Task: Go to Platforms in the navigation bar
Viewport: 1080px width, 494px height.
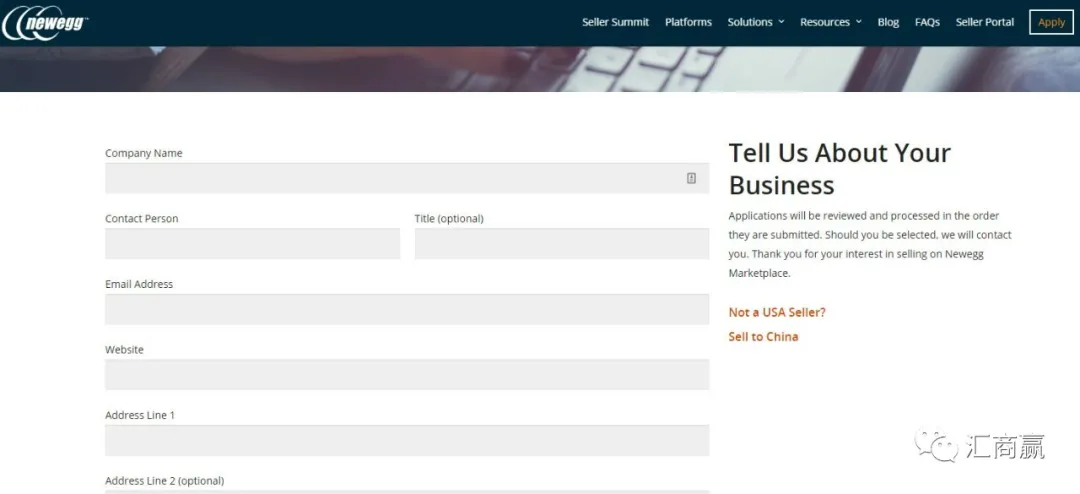Action: click(x=688, y=22)
